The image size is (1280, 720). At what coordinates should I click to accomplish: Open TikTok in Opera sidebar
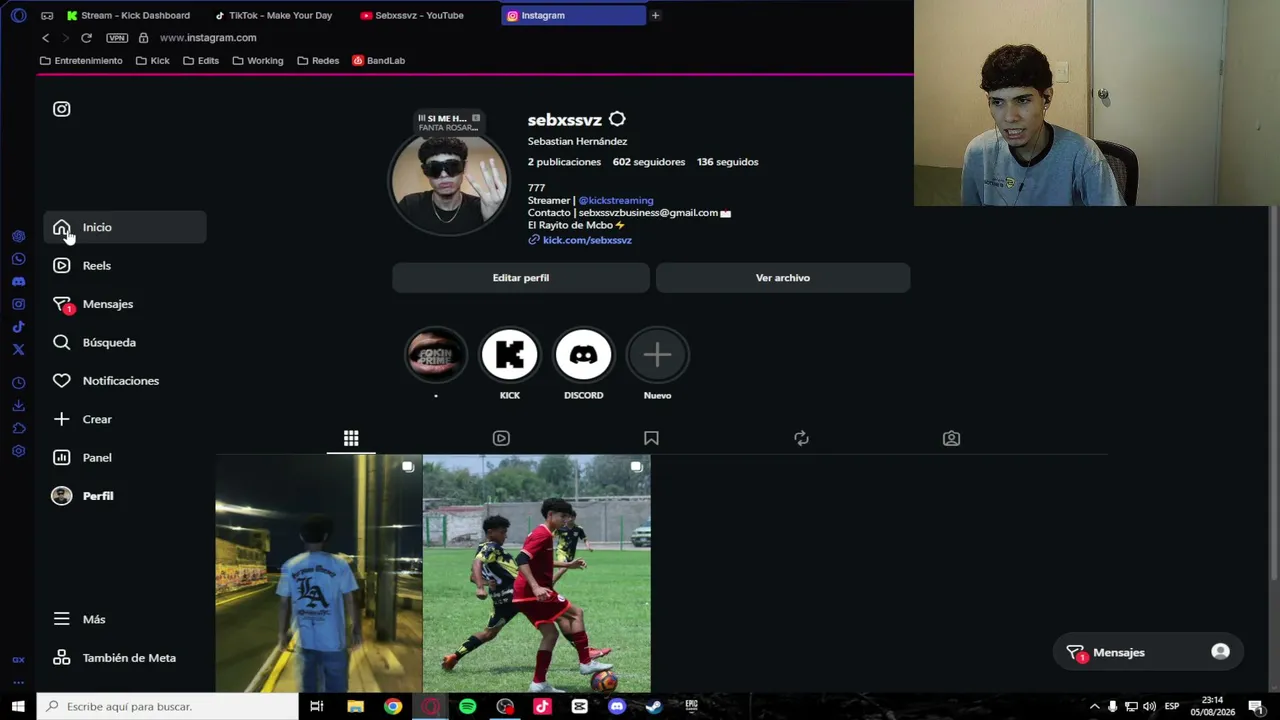pos(18,327)
